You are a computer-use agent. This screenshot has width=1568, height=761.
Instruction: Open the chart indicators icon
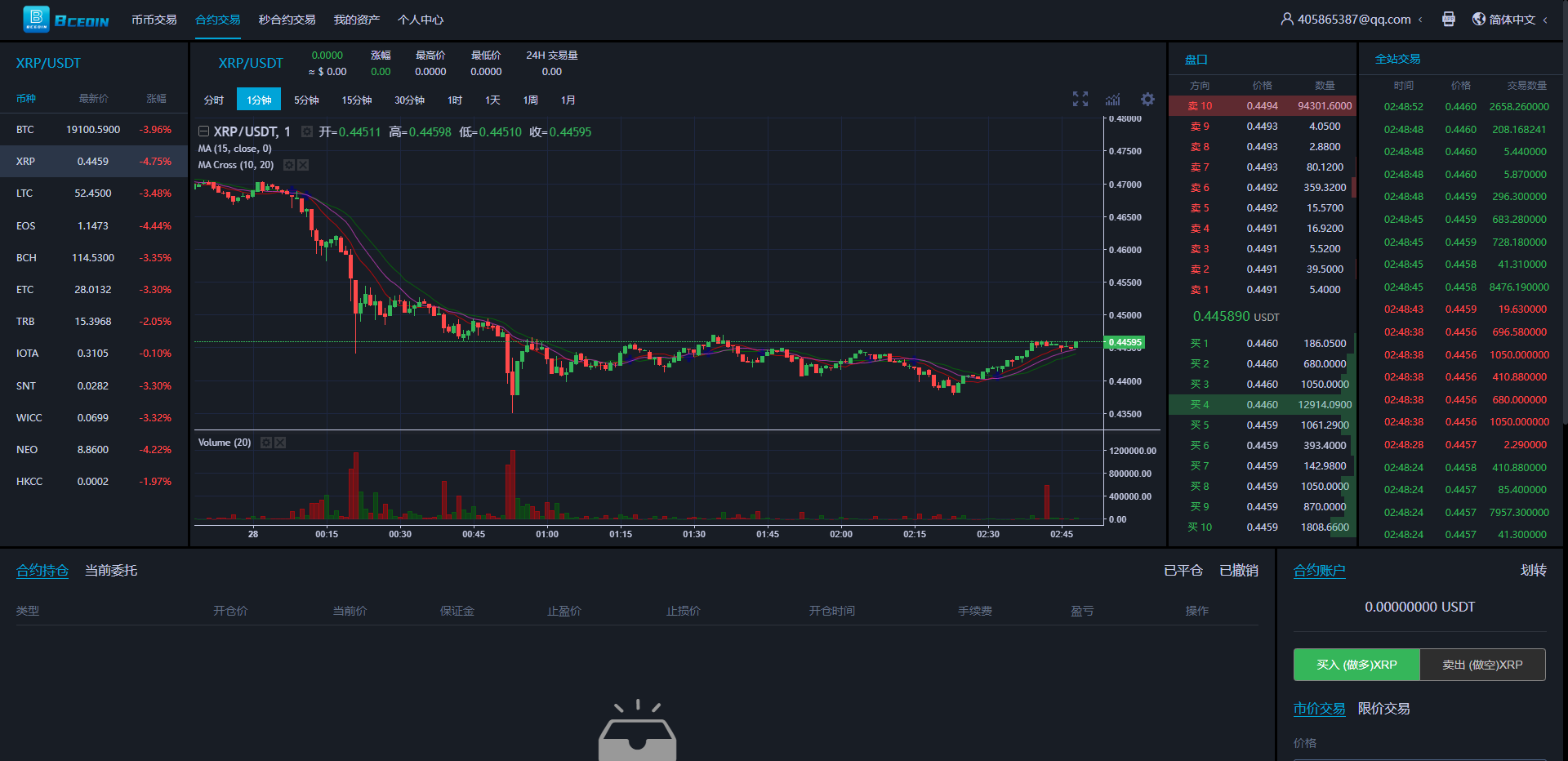click(1113, 100)
